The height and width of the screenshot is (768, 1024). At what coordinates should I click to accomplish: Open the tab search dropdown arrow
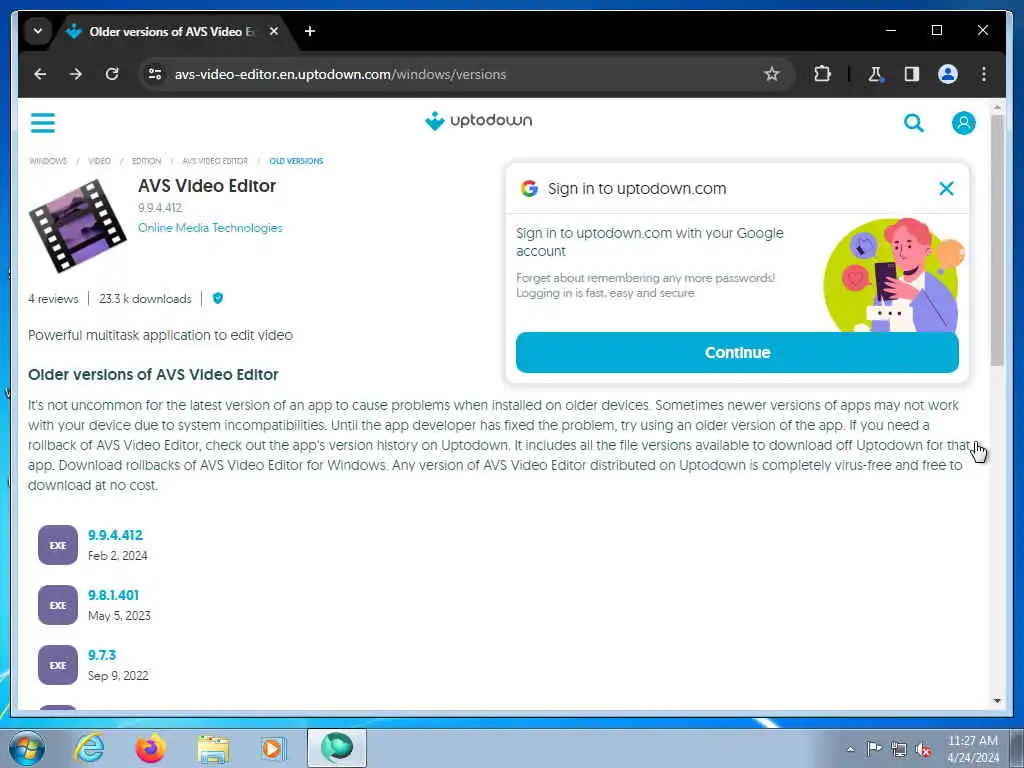38,31
